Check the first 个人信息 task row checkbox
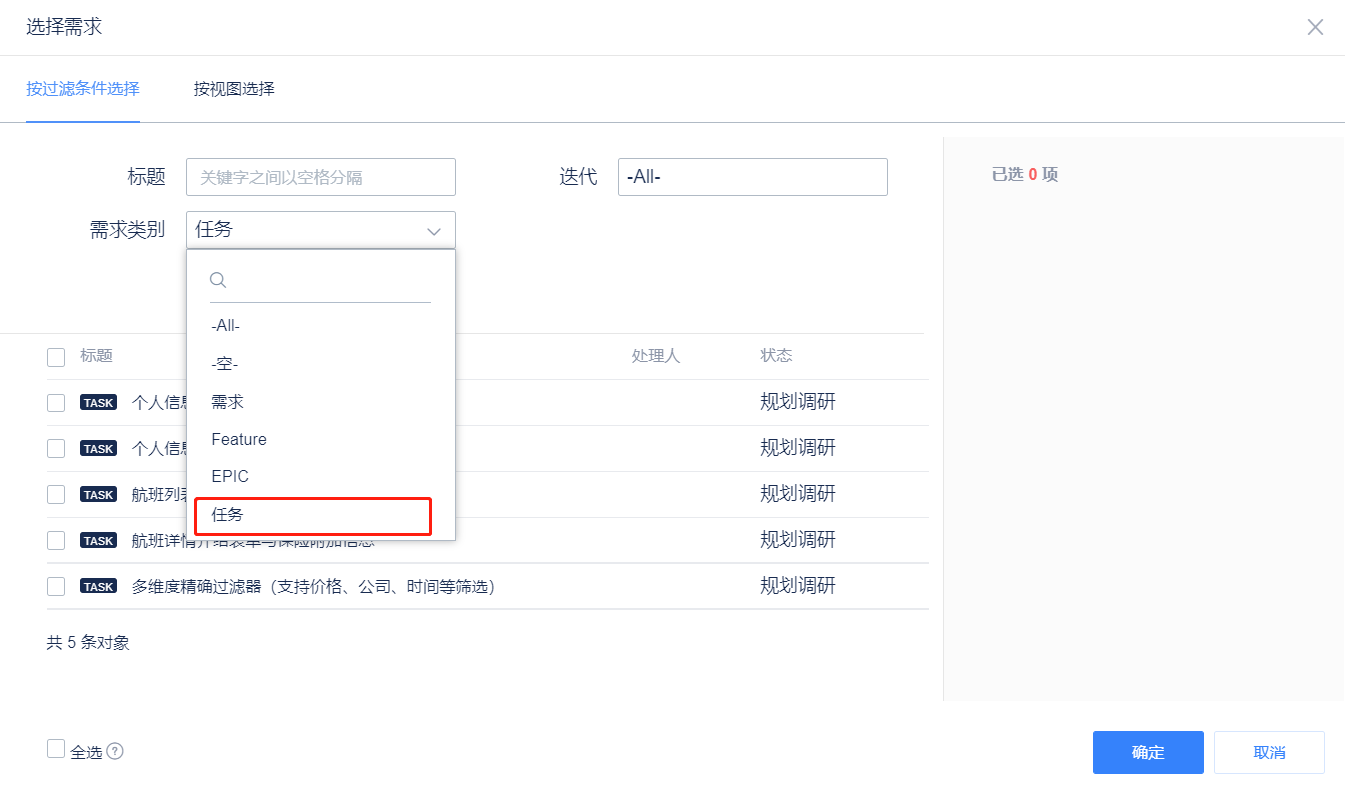 (56, 403)
